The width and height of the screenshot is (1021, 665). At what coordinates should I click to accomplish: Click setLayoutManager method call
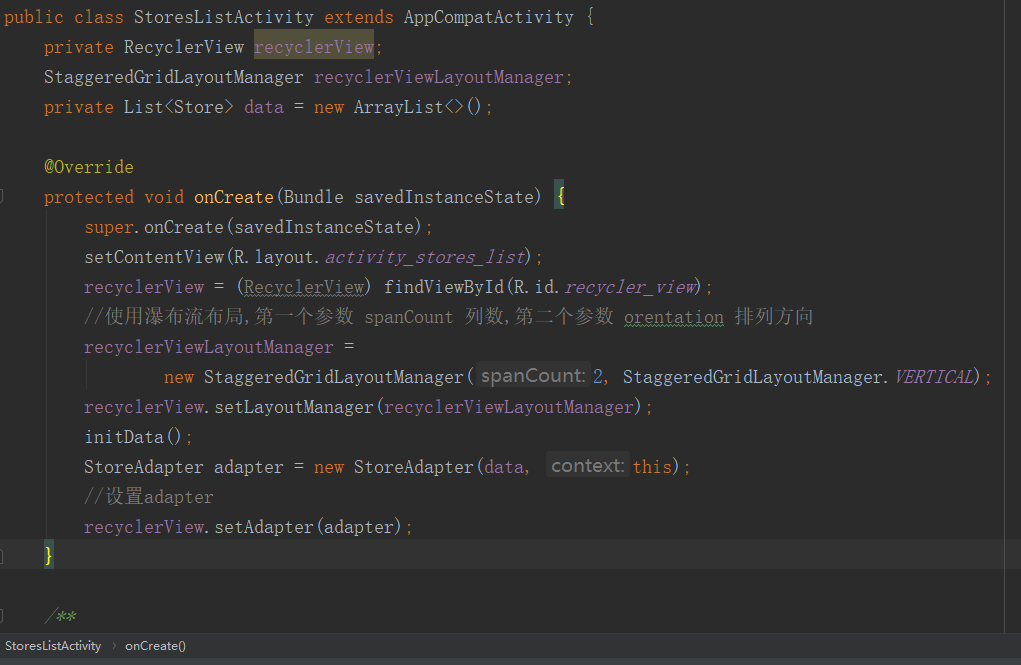(294, 406)
